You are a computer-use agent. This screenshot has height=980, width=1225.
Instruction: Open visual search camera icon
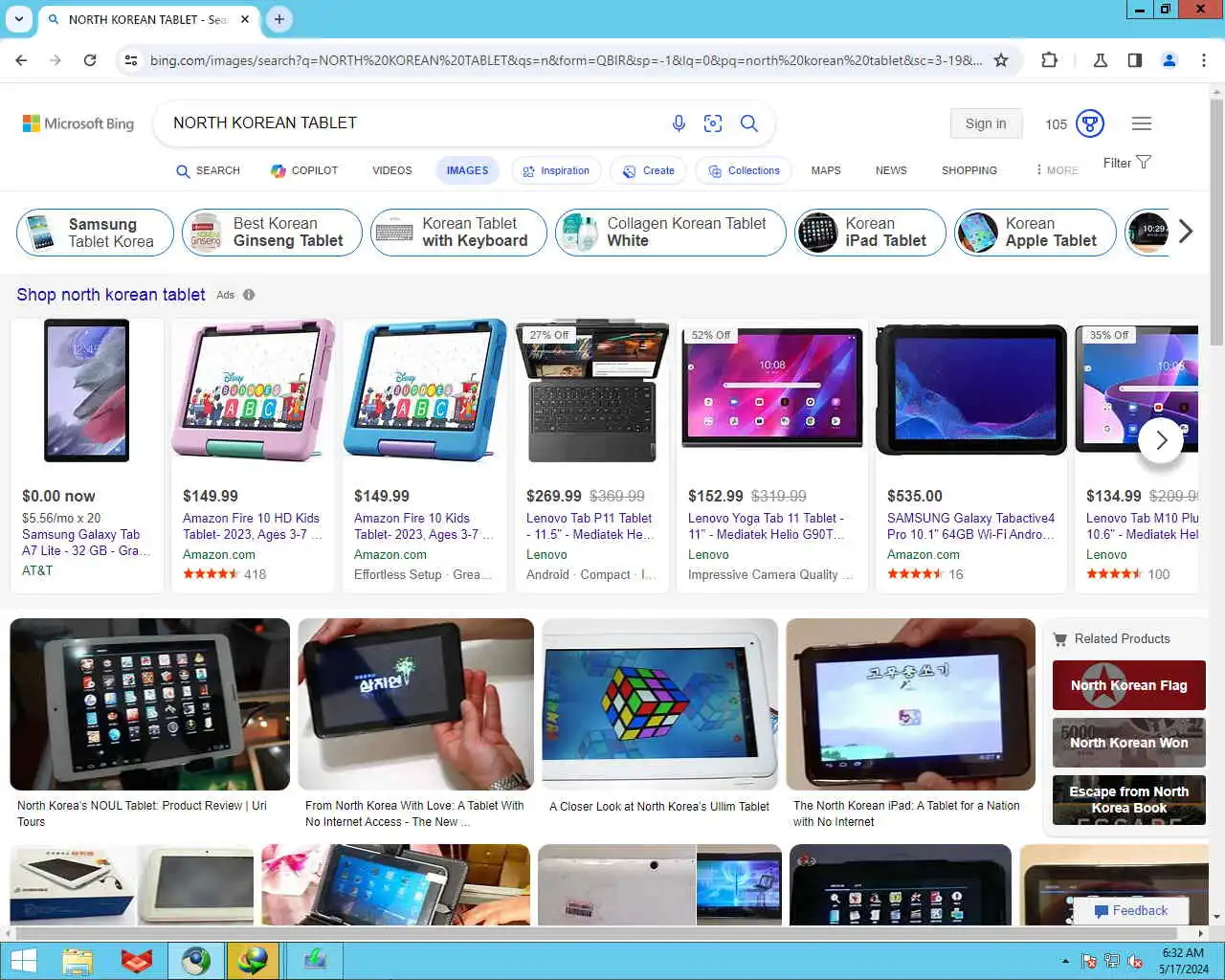pyautogui.click(x=713, y=123)
